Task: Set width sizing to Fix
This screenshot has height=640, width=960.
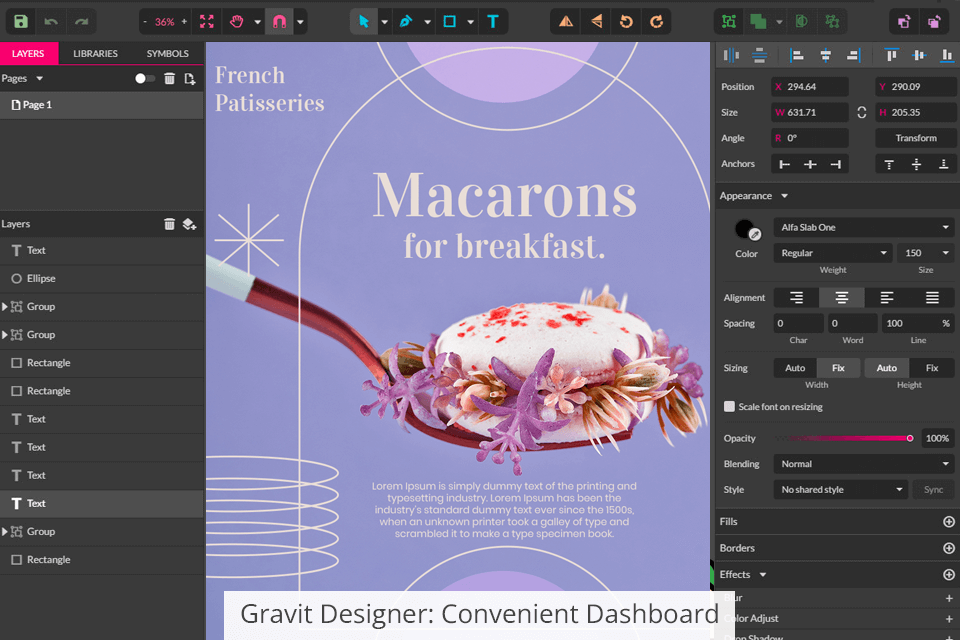Action: (838, 368)
